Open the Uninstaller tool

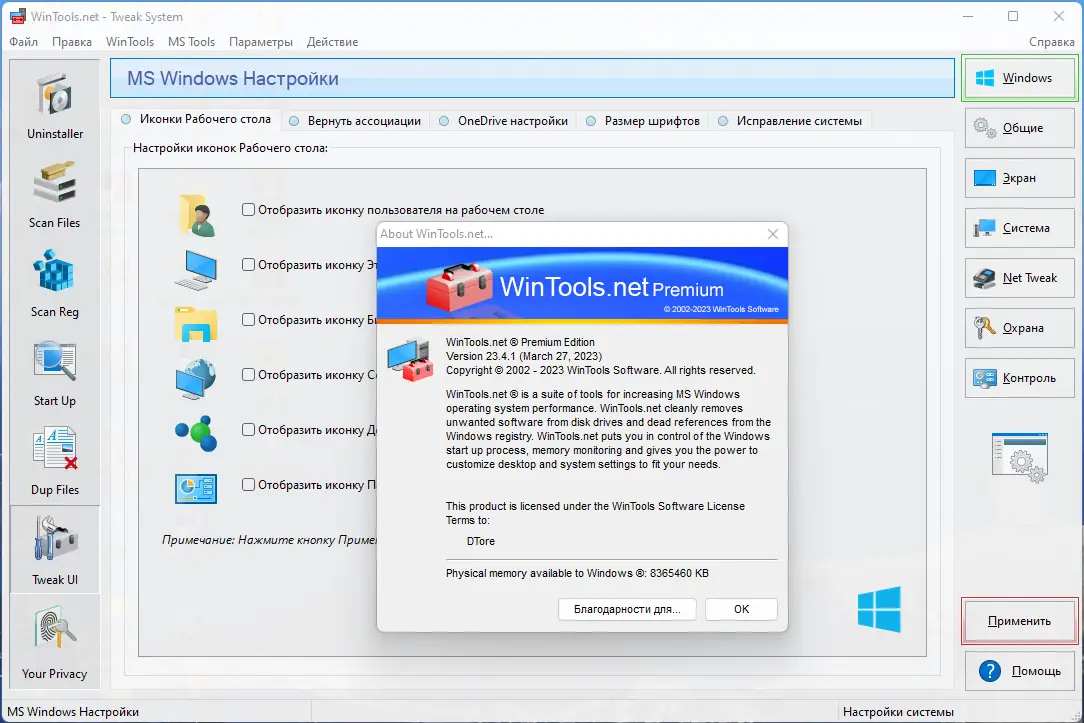tap(54, 103)
